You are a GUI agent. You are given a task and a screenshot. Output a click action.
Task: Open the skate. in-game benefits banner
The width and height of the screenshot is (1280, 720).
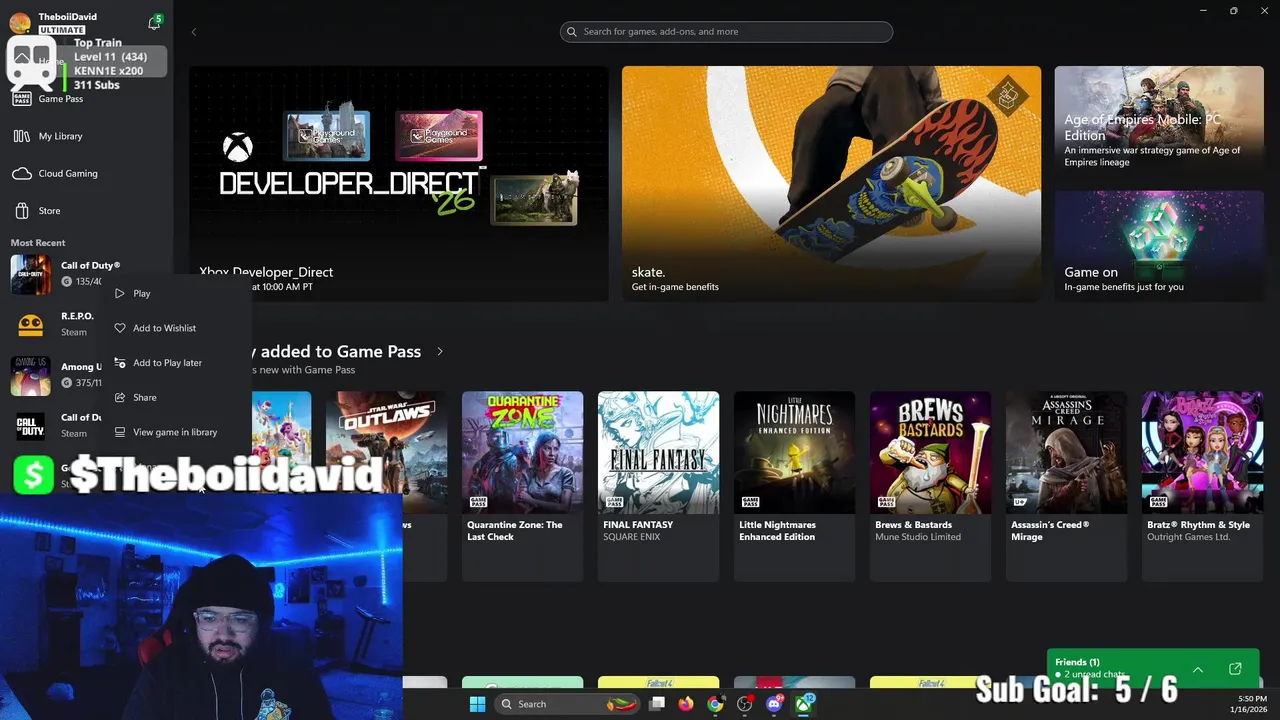[831, 183]
